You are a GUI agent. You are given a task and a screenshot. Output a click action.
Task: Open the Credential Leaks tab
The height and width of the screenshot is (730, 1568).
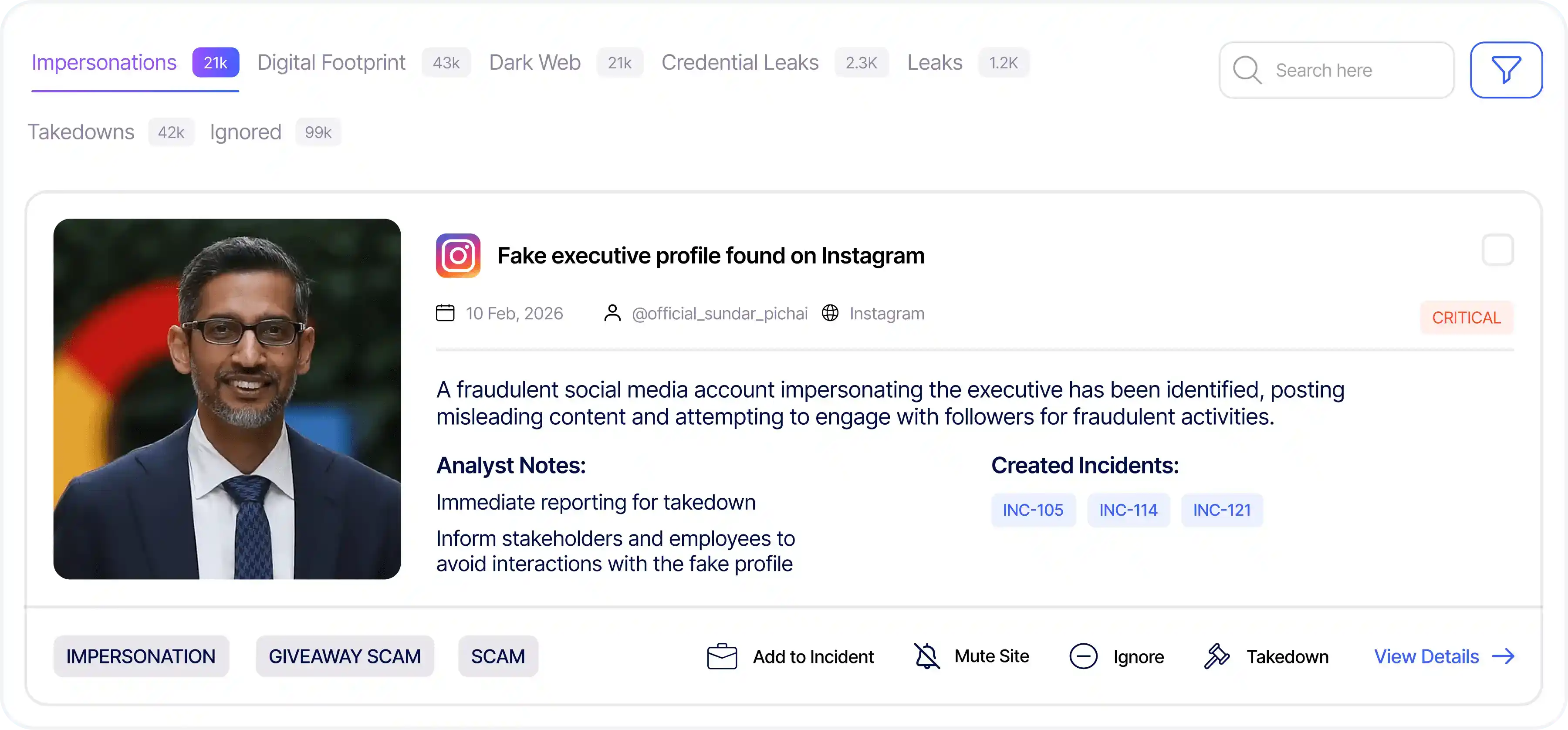(740, 62)
